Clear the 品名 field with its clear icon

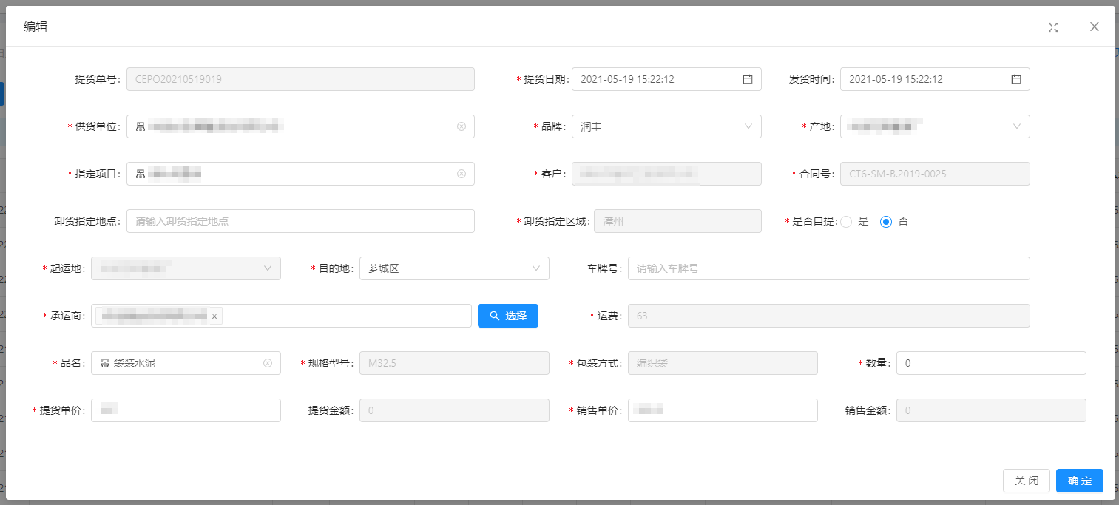click(x=268, y=363)
